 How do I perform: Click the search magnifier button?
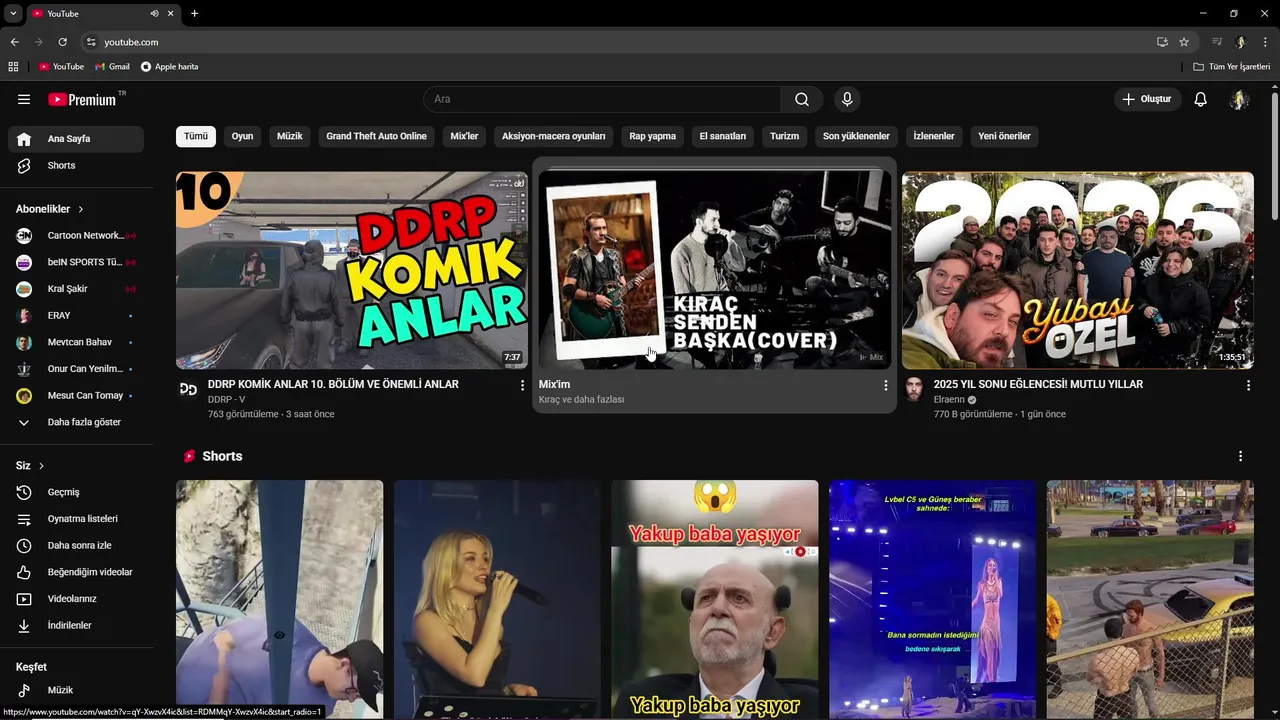click(802, 99)
